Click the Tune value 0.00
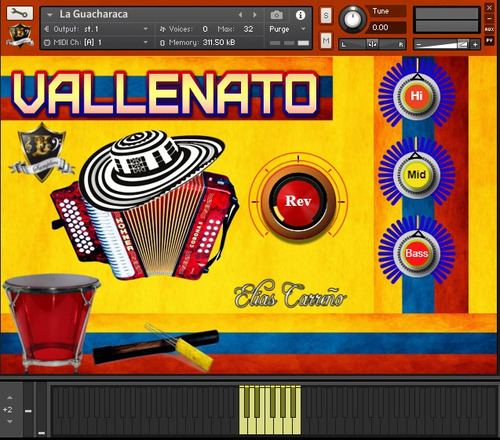The height and width of the screenshot is (440, 500). [x=380, y=27]
